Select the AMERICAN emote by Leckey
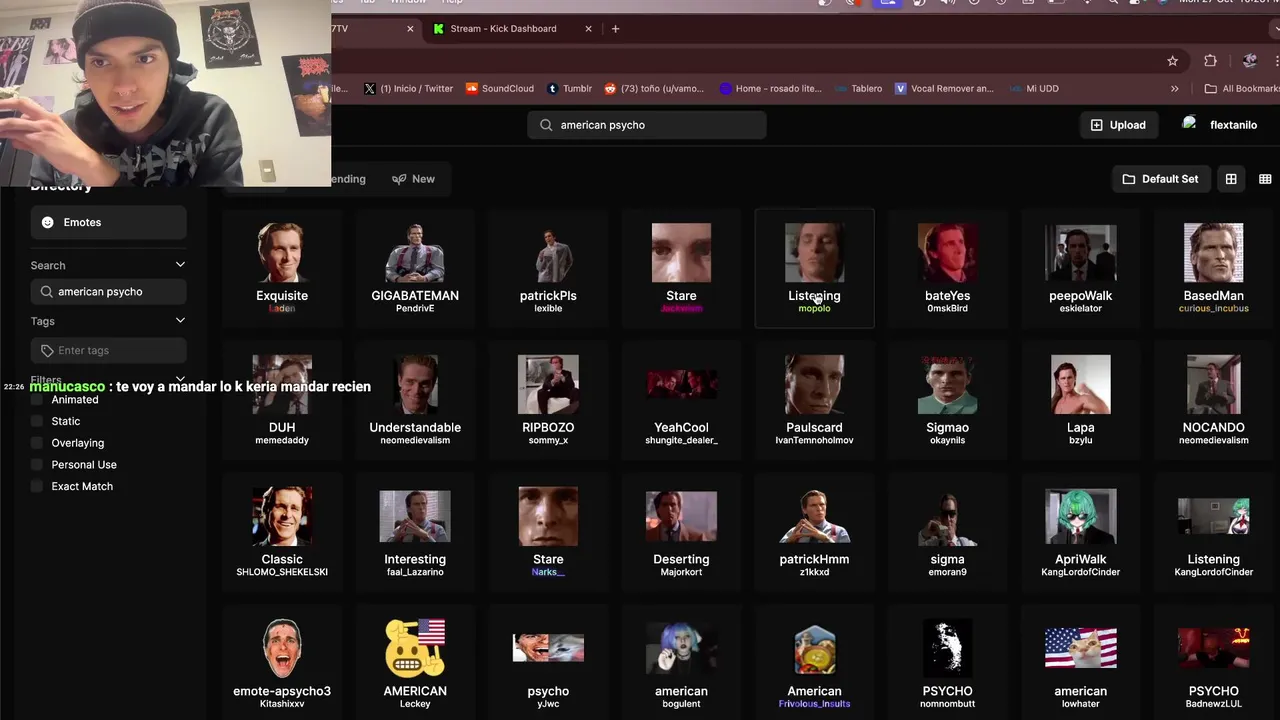Viewport: 1280px width, 720px height. [415, 663]
